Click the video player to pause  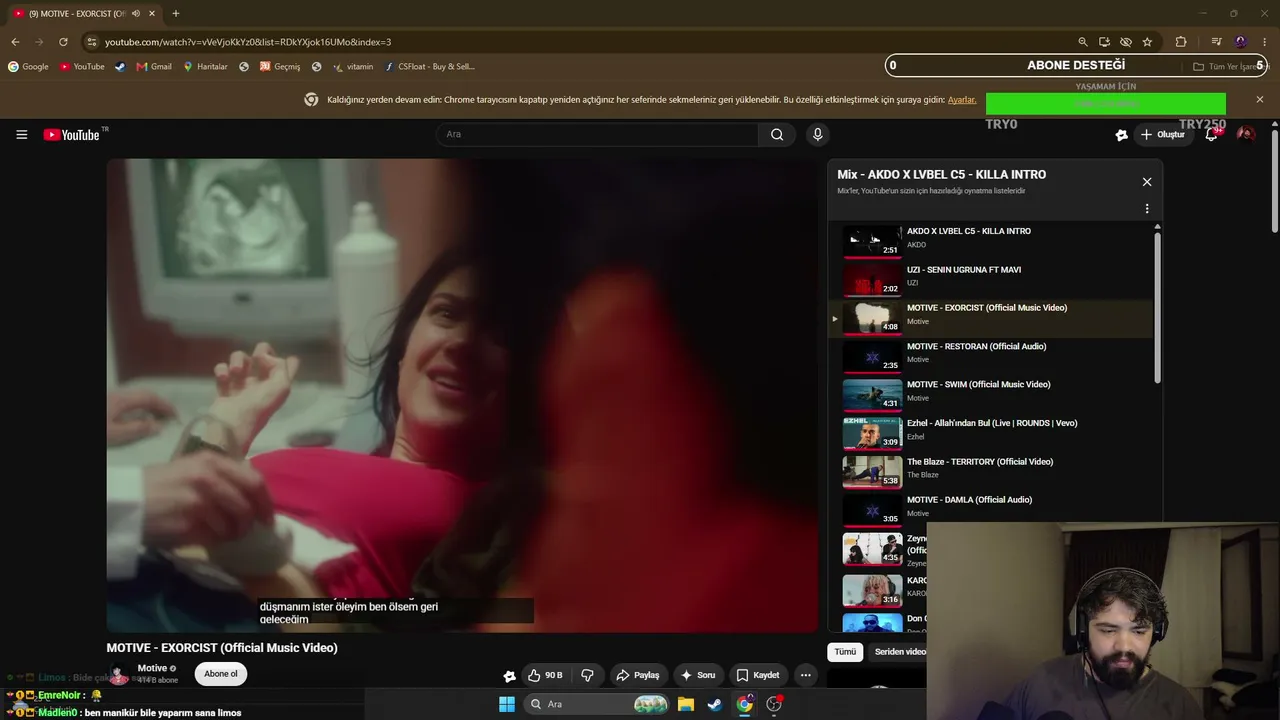[x=462, y=395]
